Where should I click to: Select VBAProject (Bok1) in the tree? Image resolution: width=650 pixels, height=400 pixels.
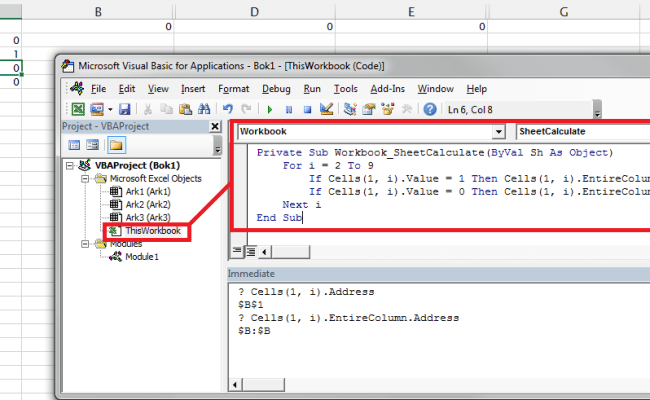click(x=137, y=165)
